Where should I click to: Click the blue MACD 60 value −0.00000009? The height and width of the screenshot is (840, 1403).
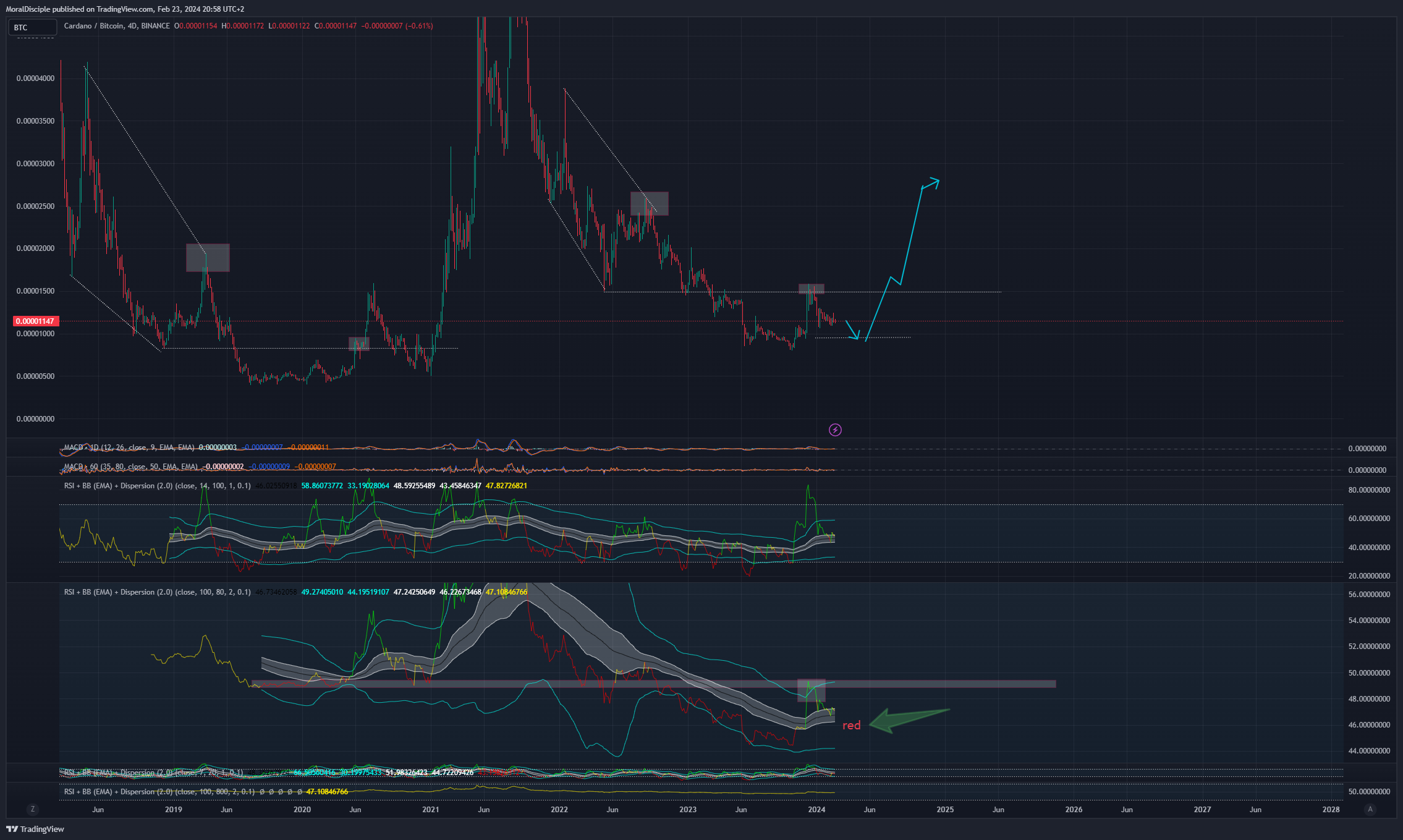tap(269, 467)
